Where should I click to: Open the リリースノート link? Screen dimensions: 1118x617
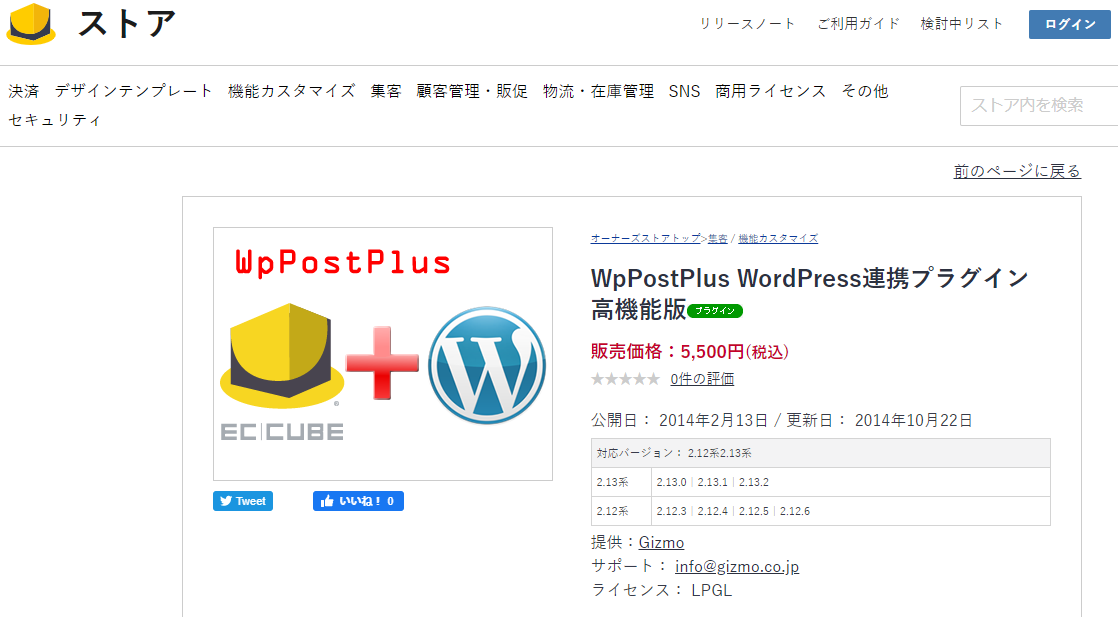747,24
